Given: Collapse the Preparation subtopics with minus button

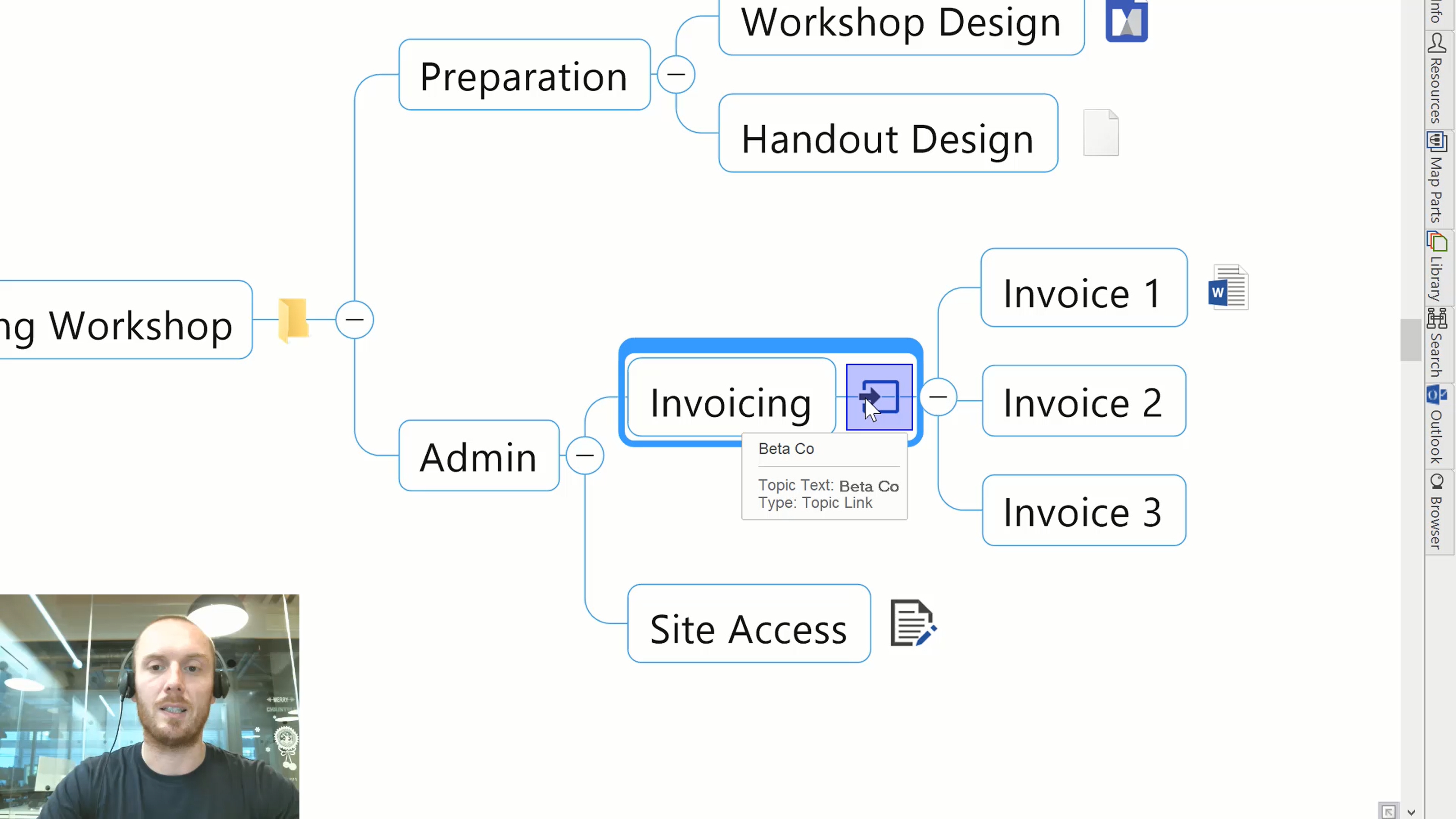Looking at the screenshot, I should 675,75.
